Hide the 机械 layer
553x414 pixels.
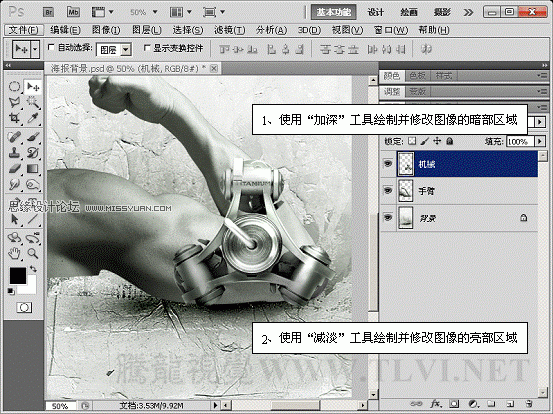(x=388, y=164)
